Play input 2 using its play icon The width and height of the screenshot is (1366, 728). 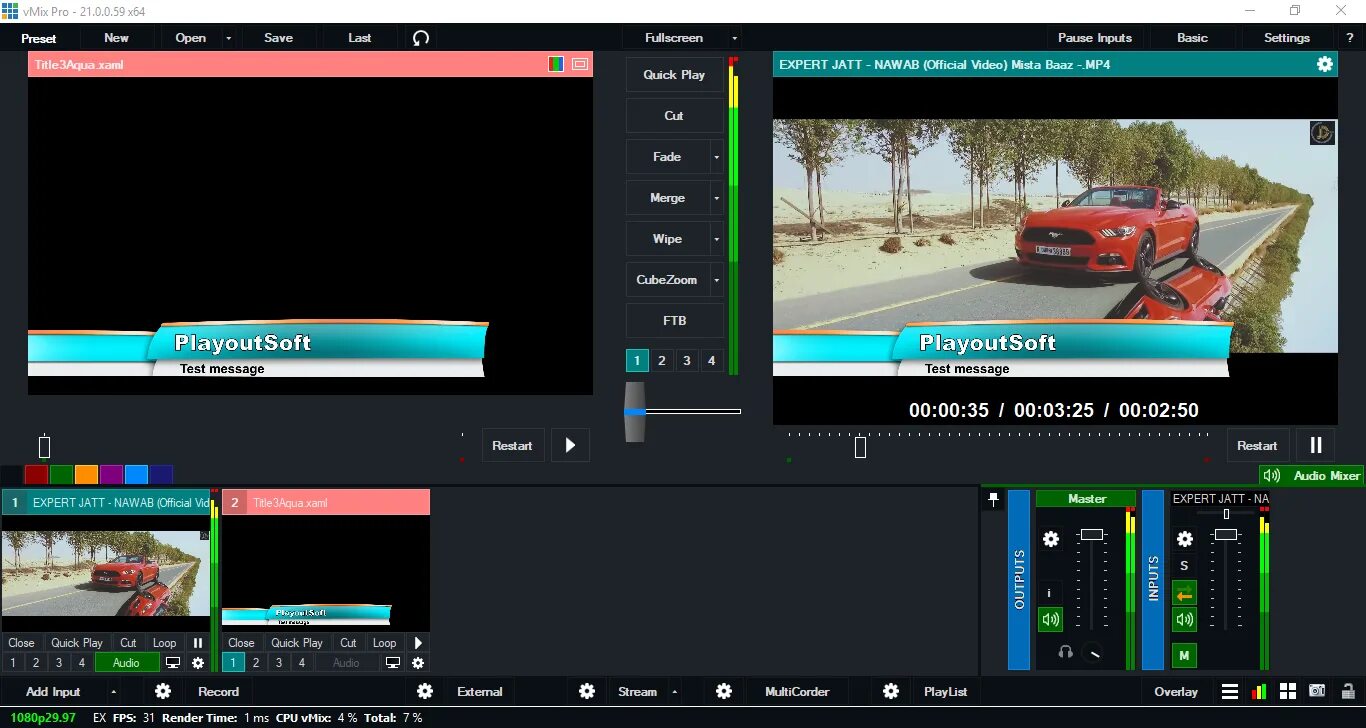tap(418, 643)
